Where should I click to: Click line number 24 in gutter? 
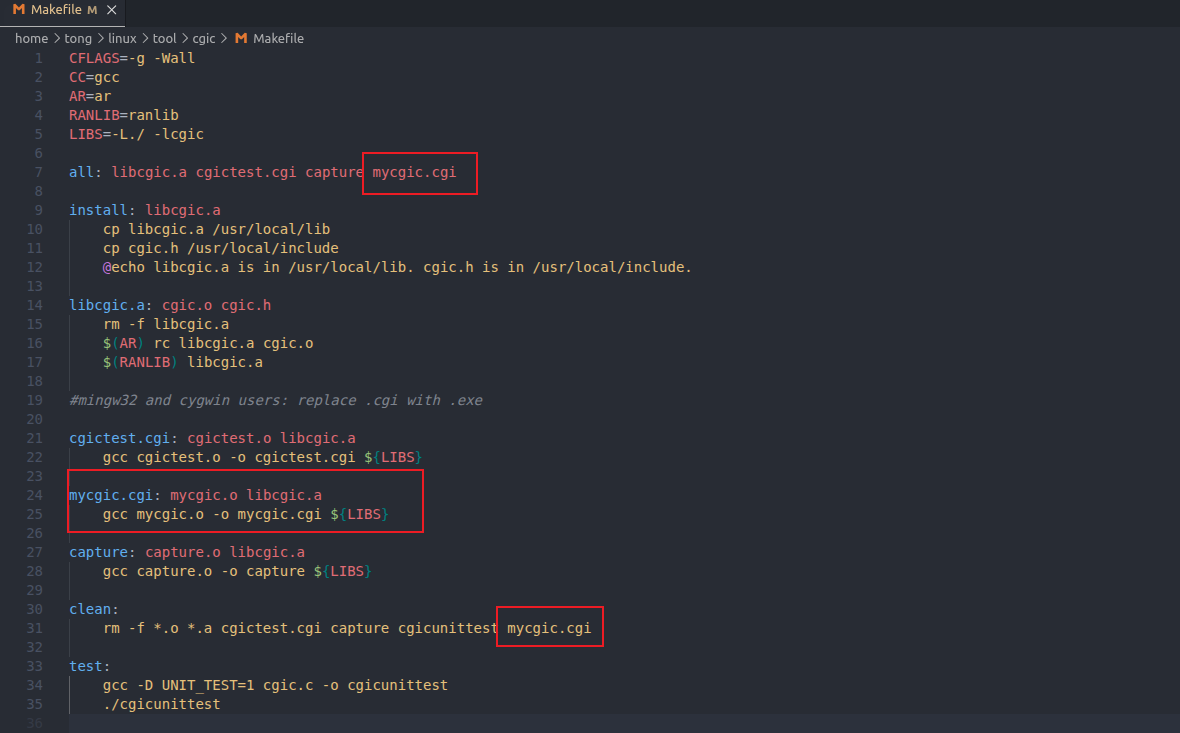35,495
